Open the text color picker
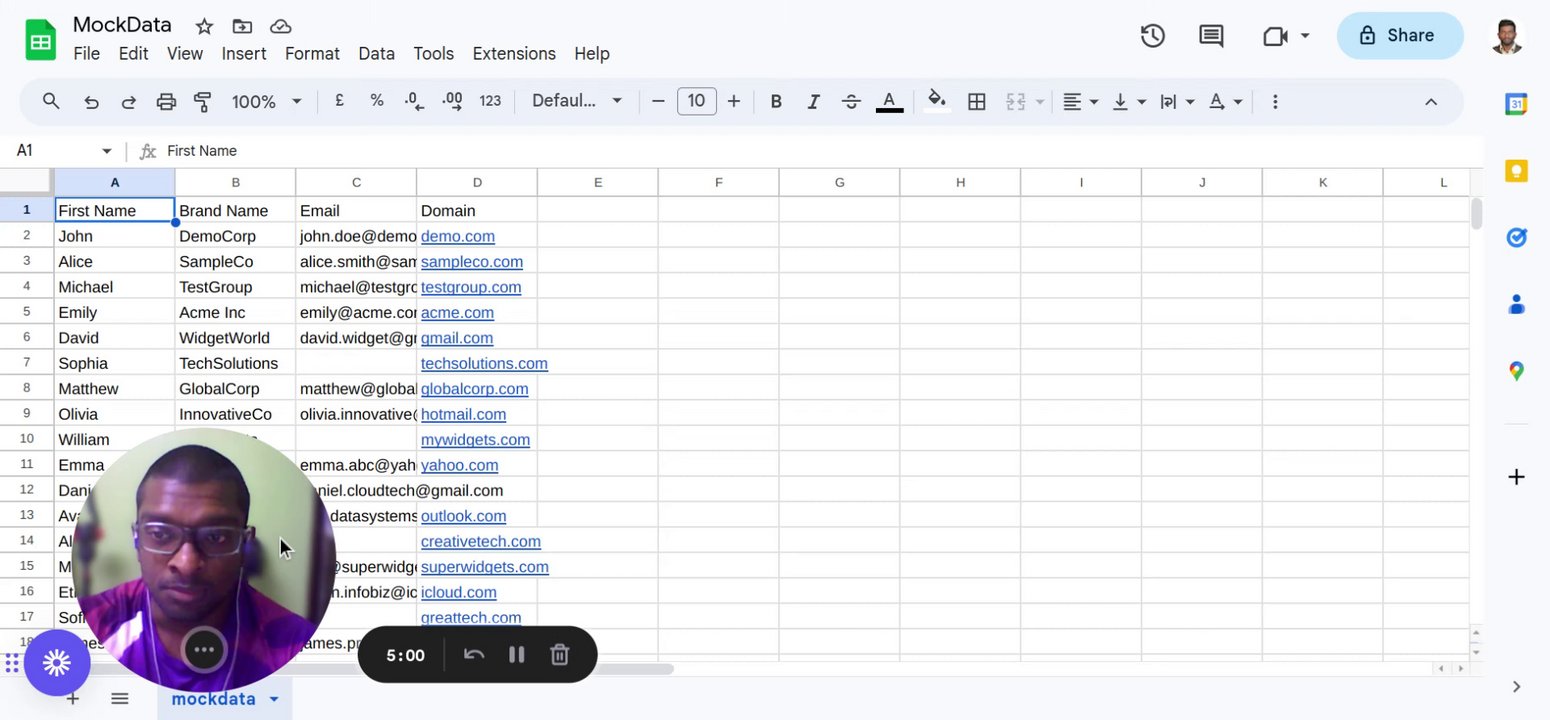 890,101
